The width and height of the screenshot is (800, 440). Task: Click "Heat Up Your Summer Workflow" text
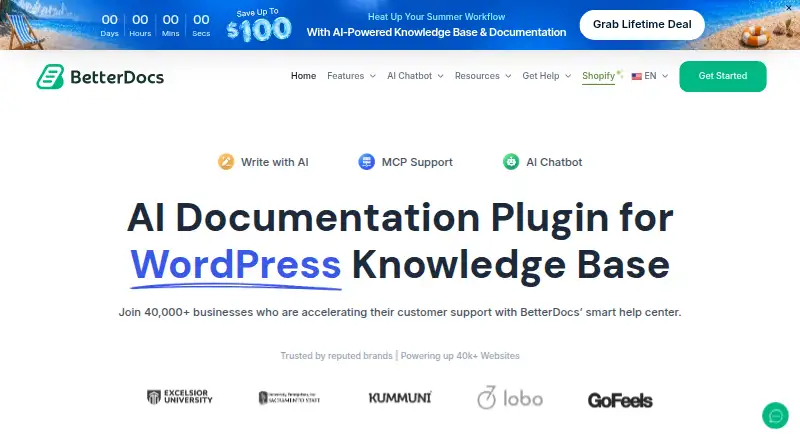pyautogui.click(x=436, y=17)
